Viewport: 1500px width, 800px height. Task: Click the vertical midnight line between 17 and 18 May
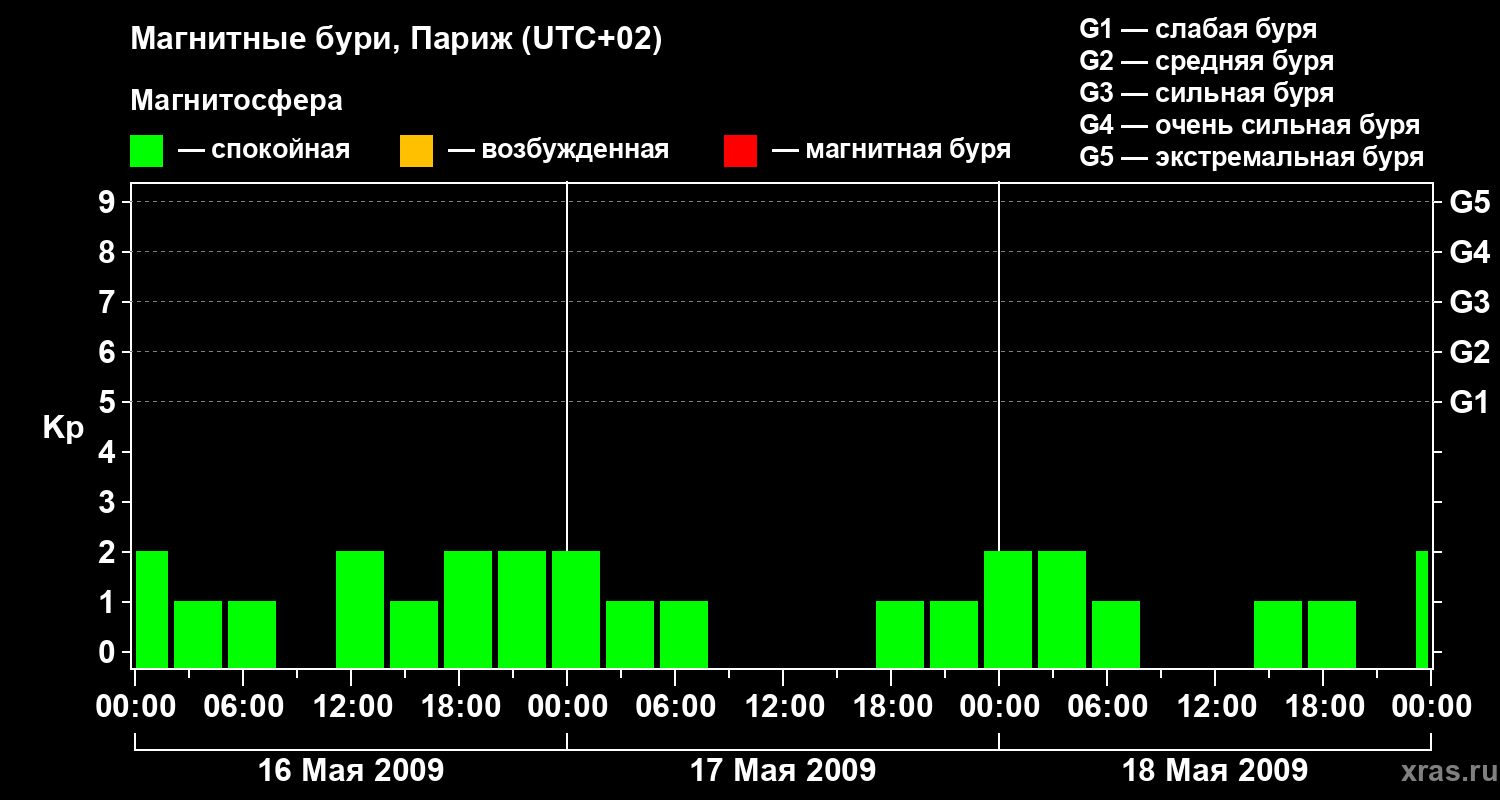pos(999,425)
